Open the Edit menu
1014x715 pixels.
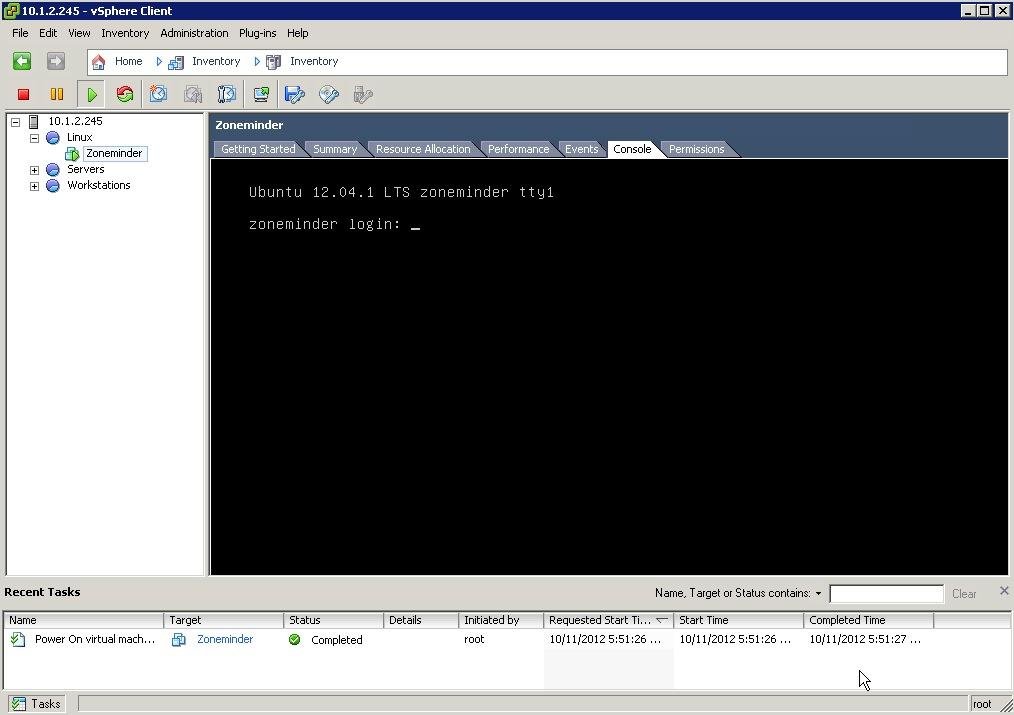click(x=48, y=33)
